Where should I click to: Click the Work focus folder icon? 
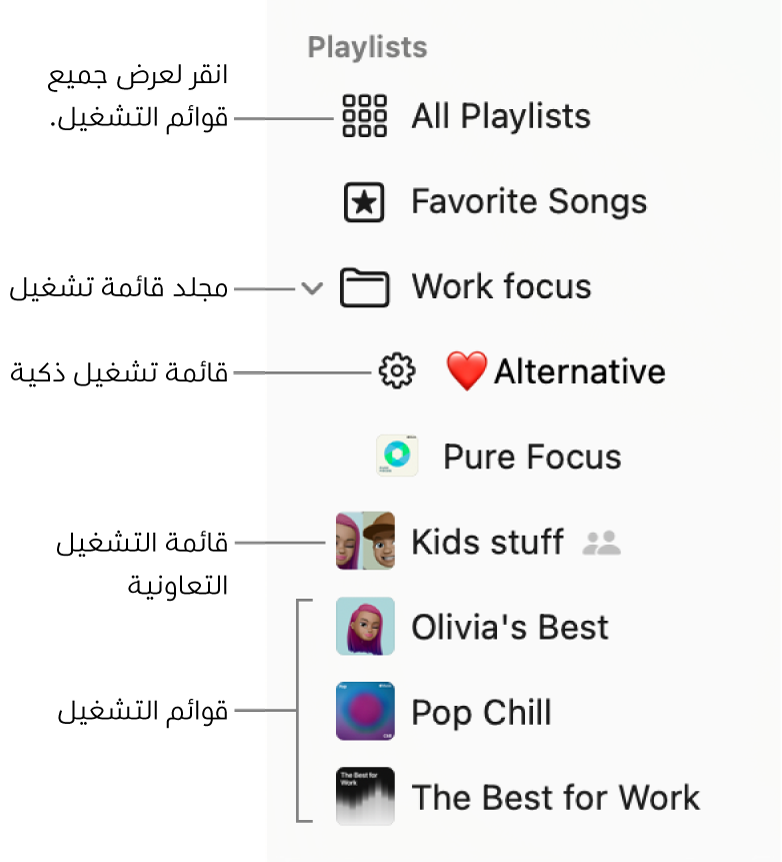364,288
